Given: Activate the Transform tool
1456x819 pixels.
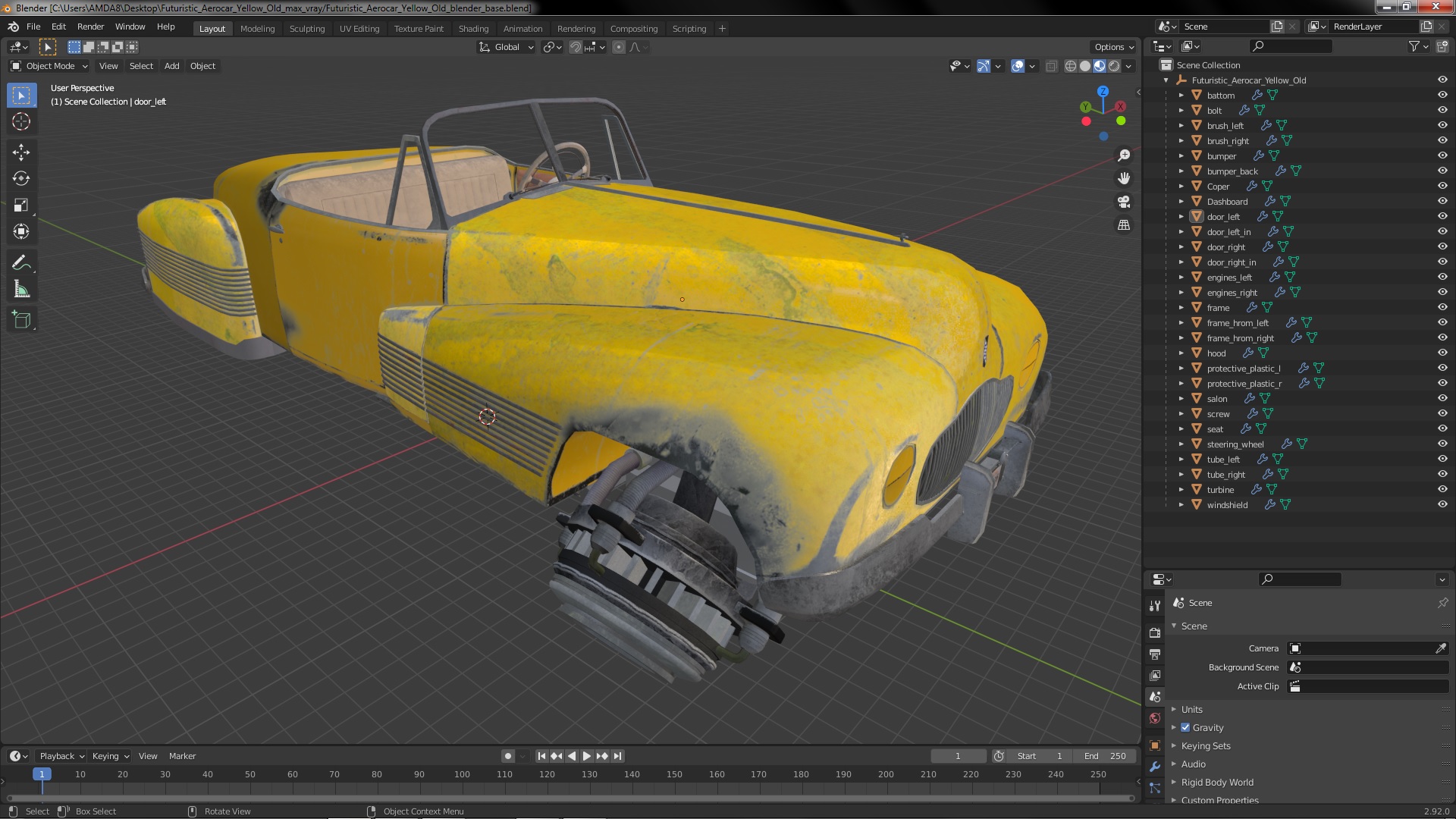Looking at the screenshot, I should (21, 232).
